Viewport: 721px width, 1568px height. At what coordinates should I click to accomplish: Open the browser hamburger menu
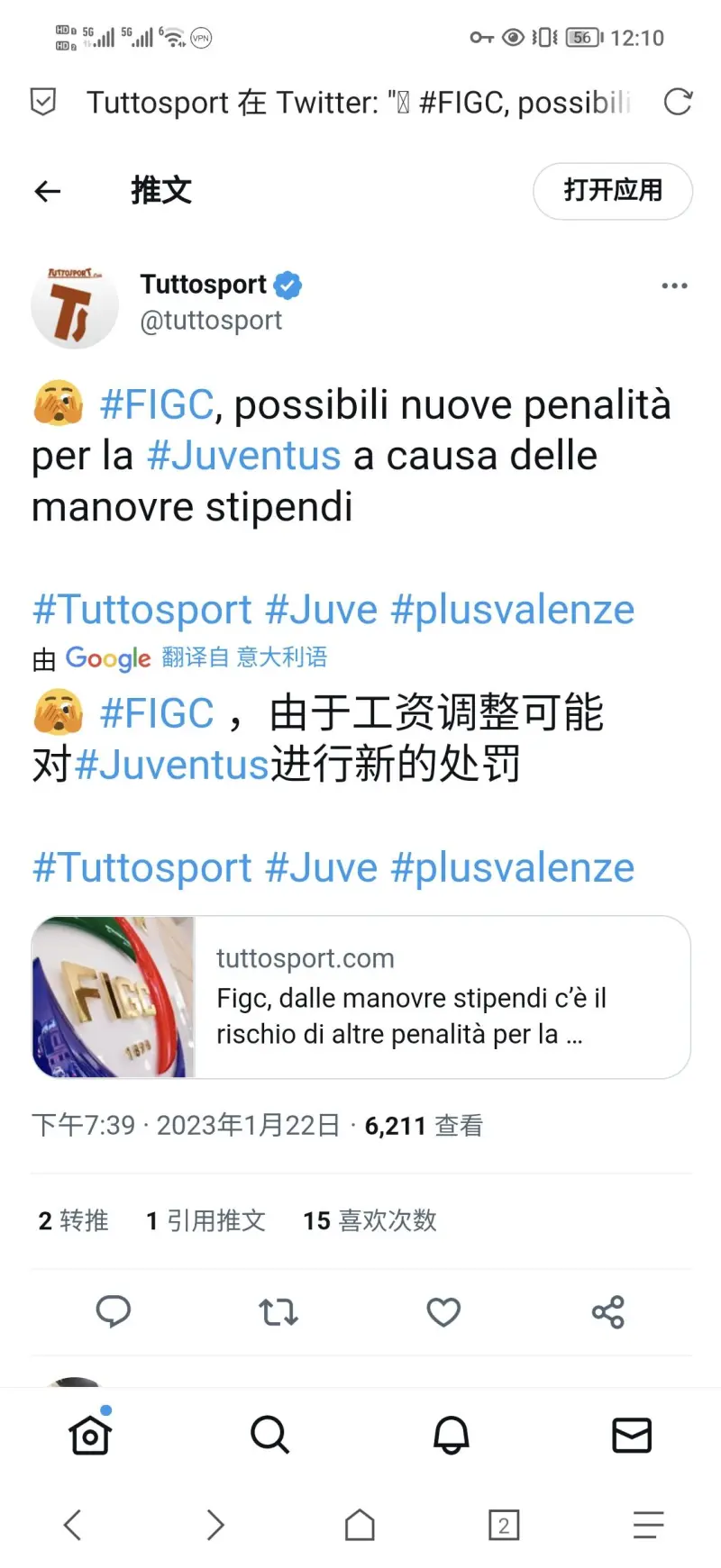(x=648, y=1525)
